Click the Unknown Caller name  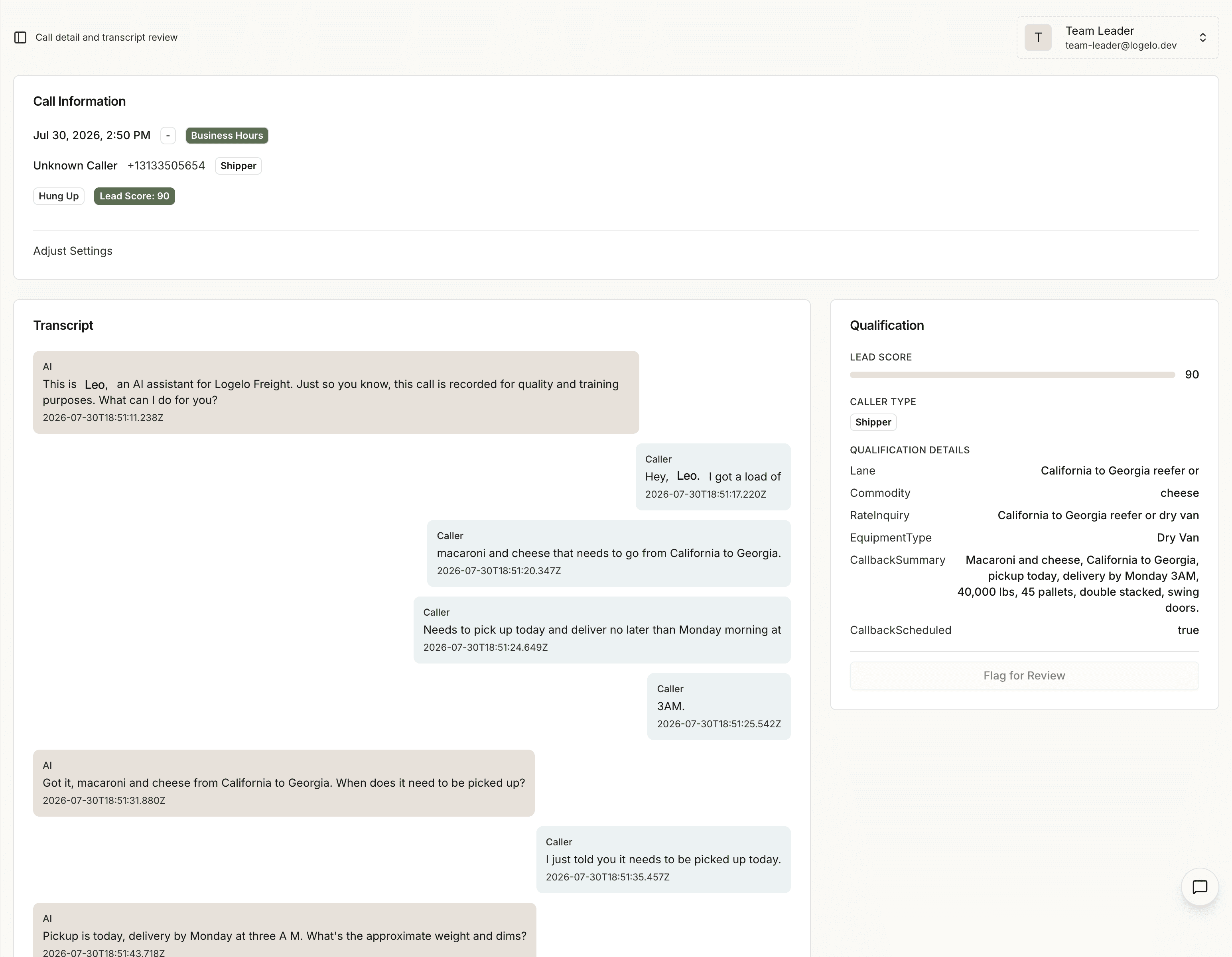point(75,166)
